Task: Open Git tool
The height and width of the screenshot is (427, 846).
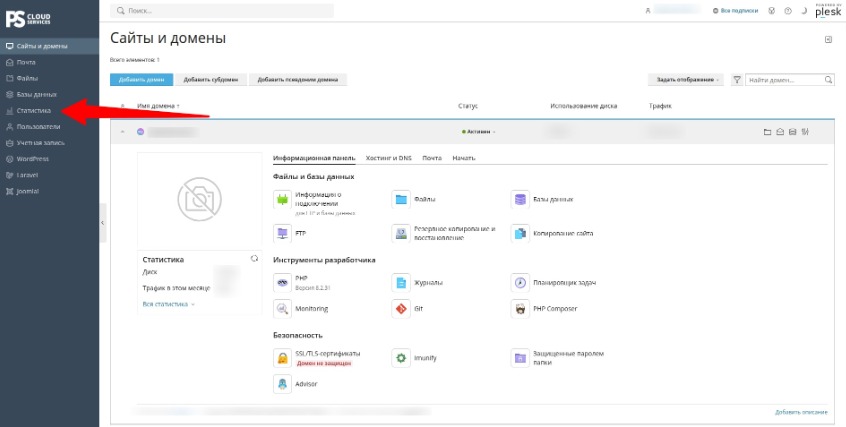Action: point(408,309)
